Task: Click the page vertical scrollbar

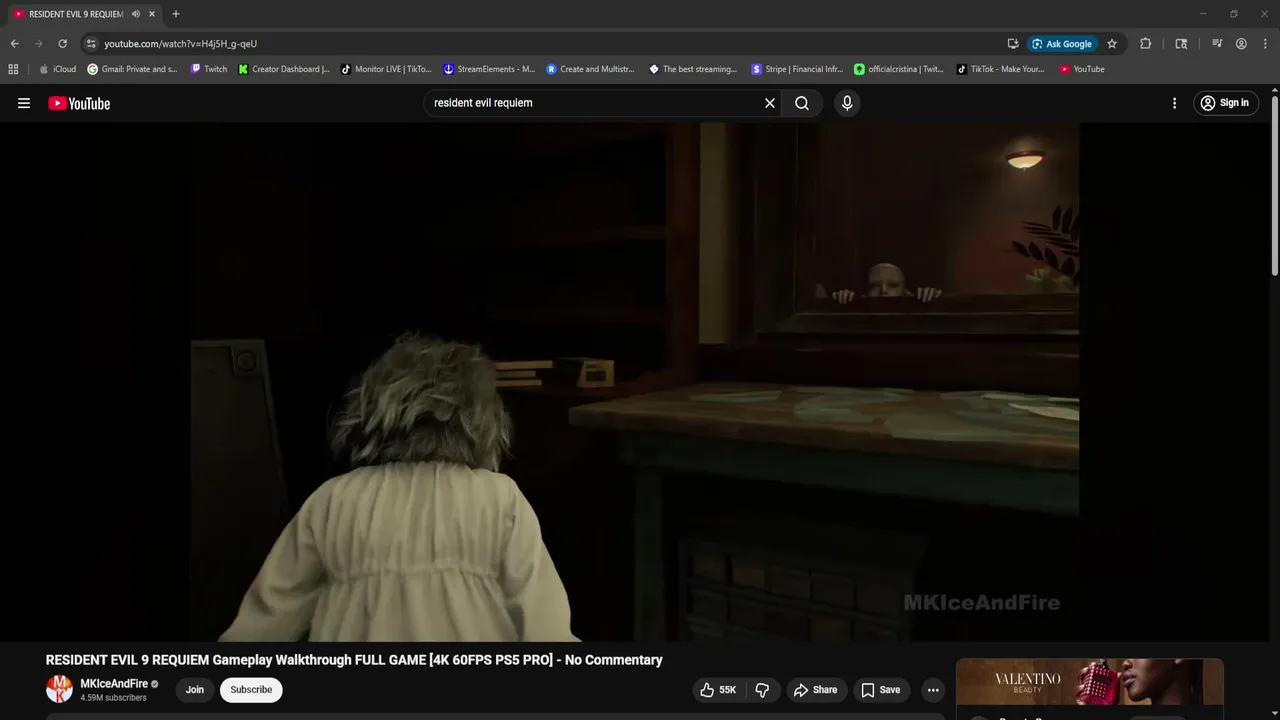Action: click(1275, 185)
